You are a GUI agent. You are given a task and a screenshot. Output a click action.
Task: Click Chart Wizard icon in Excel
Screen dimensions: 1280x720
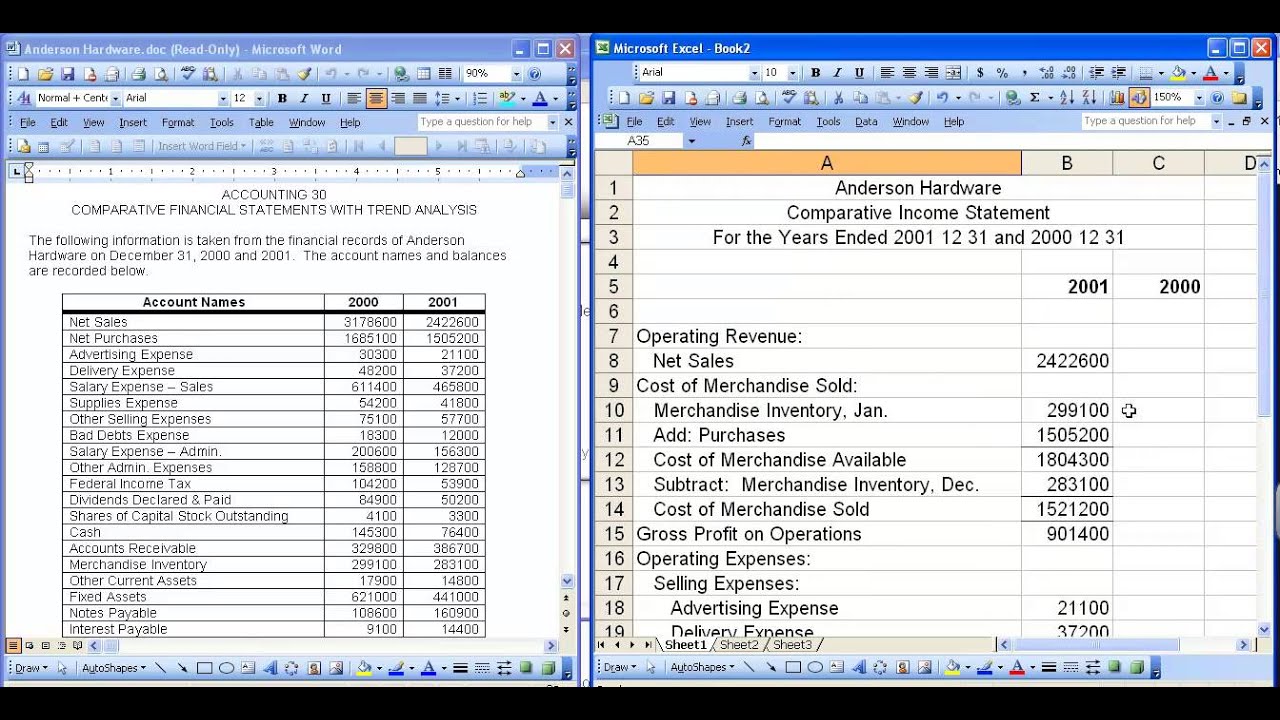(x=1117, y=97)
